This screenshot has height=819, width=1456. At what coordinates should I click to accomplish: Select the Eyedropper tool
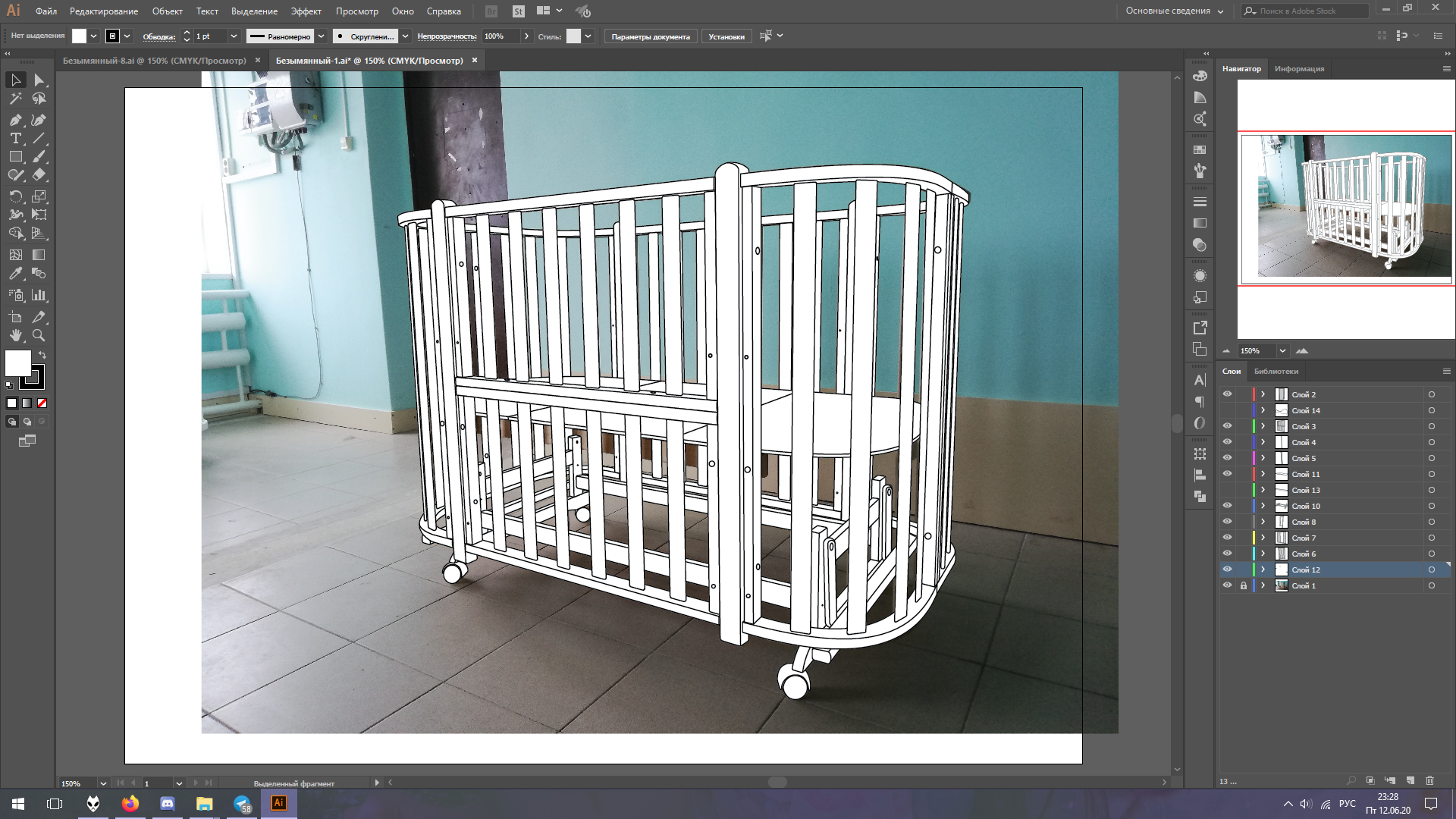[15, 274]
